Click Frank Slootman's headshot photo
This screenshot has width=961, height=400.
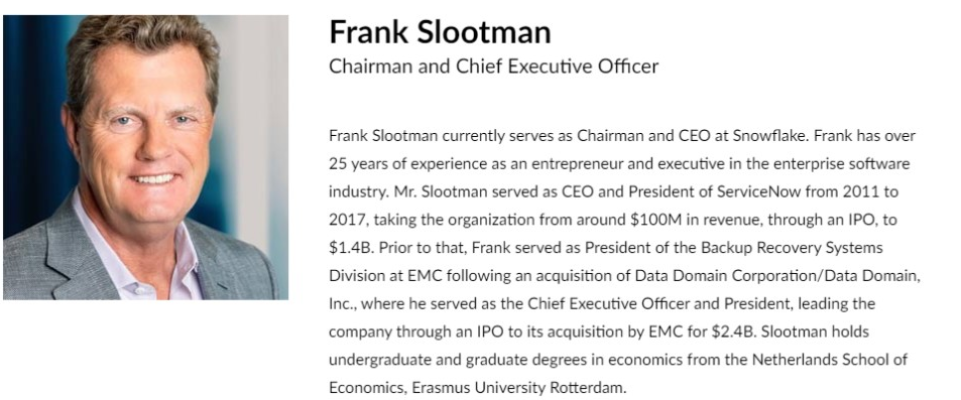coord(146,157)
